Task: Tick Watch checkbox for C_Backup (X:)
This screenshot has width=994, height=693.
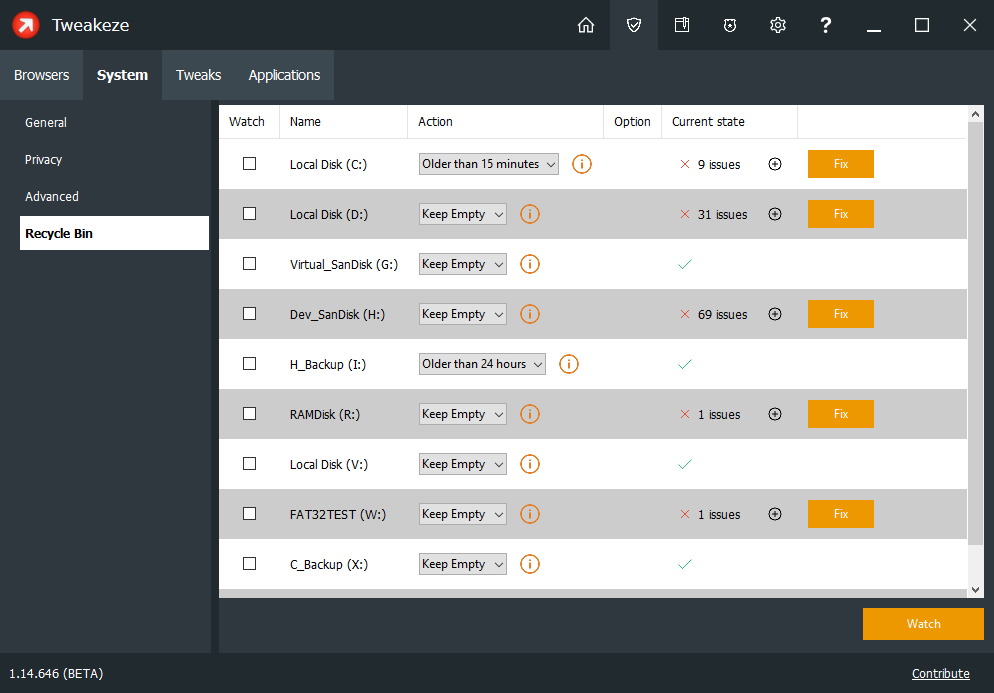Action: click(x=250, y=563)
